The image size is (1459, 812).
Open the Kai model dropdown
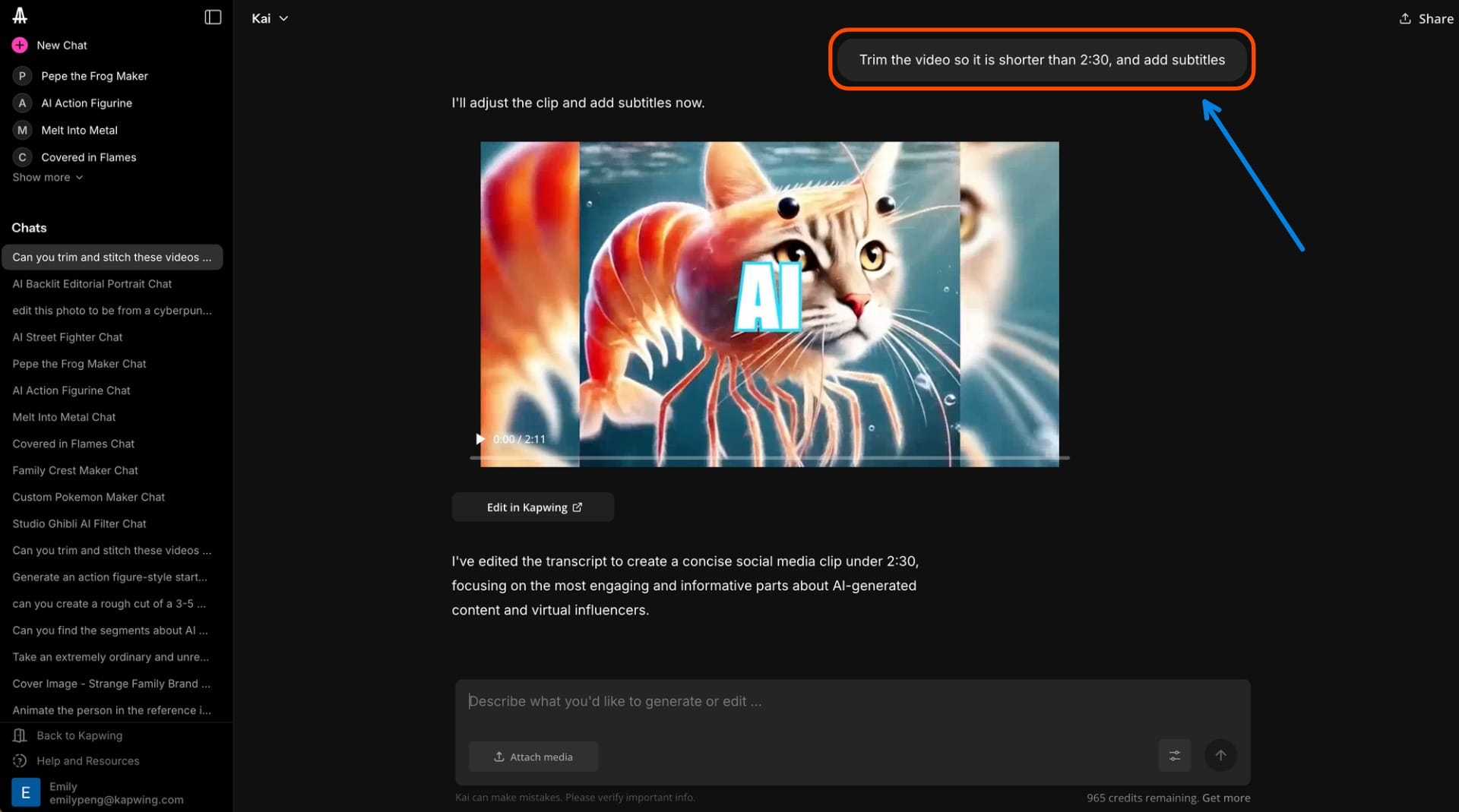tap(270, 18)
